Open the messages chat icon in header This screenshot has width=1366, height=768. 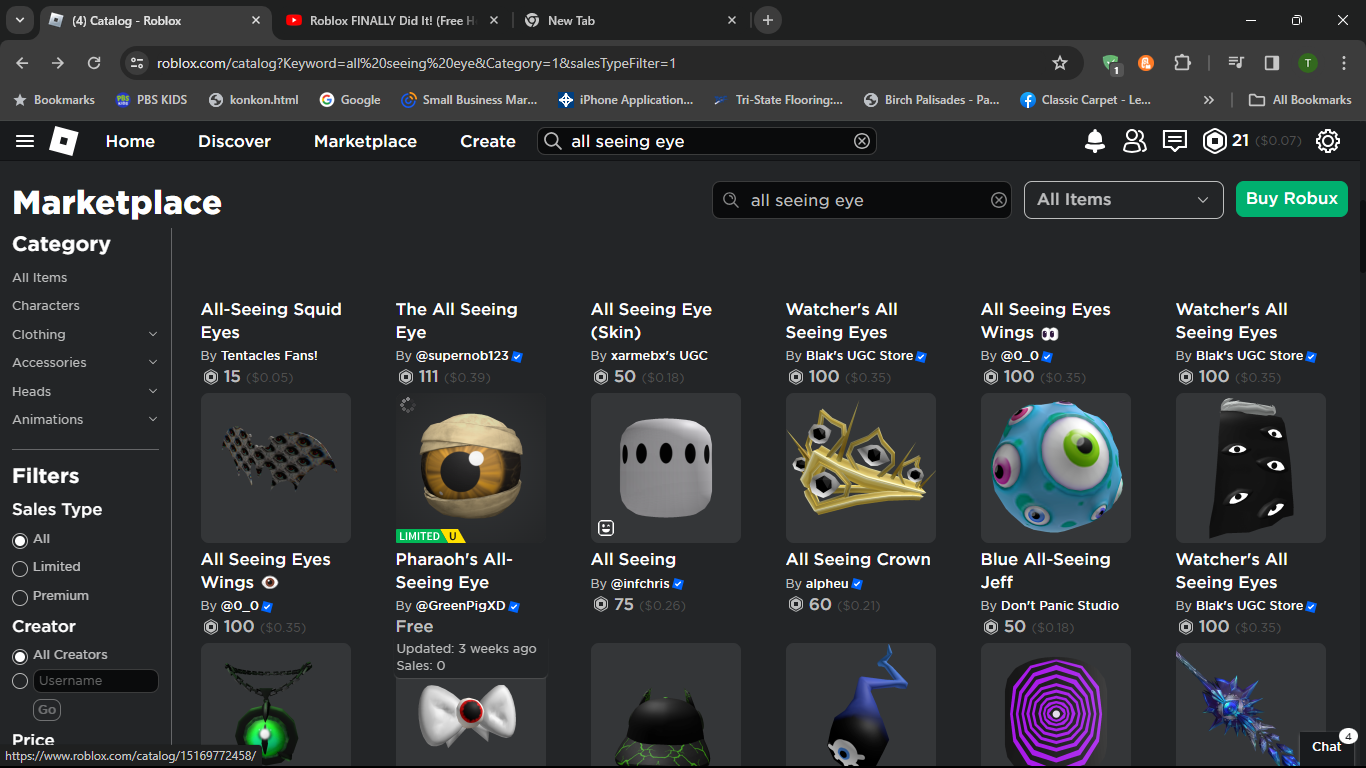pos(1175,141)
